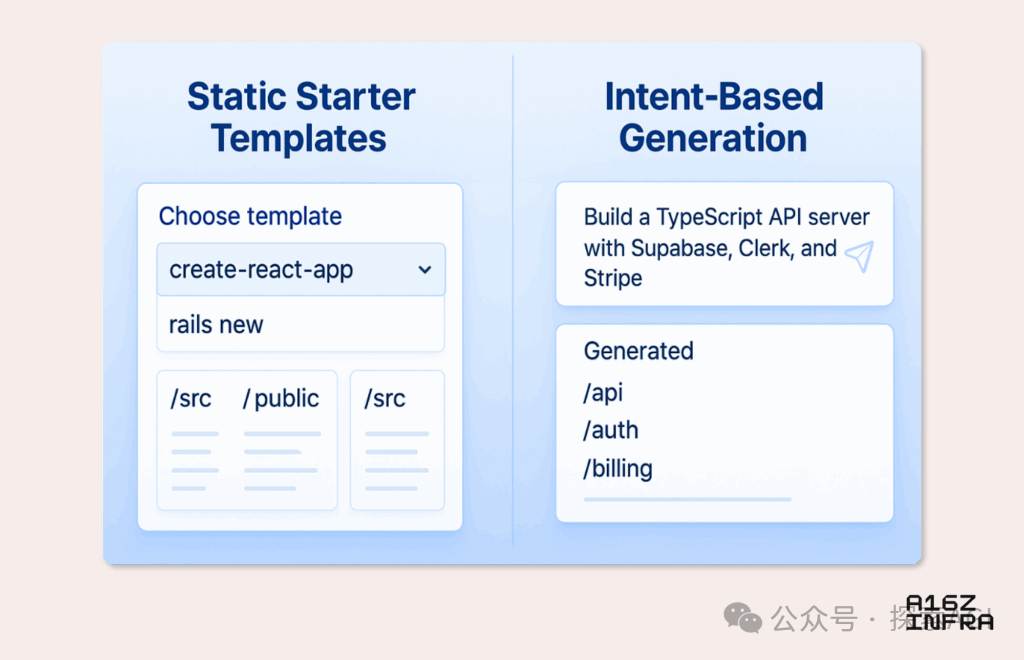Open the /public folder
Viewport: 1024px width, 660px height.
(281, 398)
